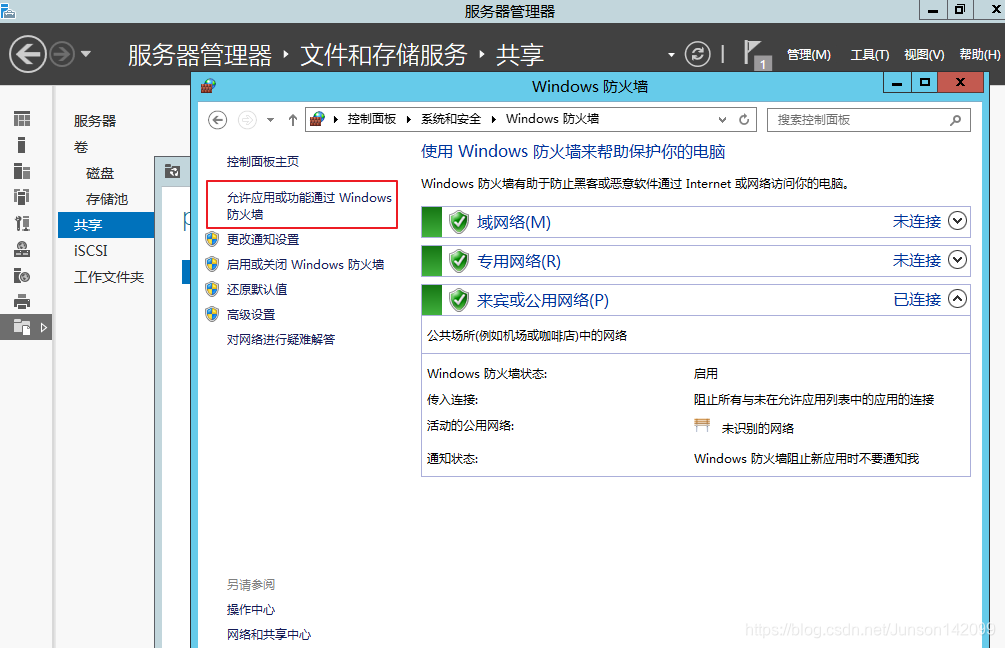The height and width of the screenshot is (648, 1005).
Task: Click firewall window title bar icon
Action: point(208,86)
